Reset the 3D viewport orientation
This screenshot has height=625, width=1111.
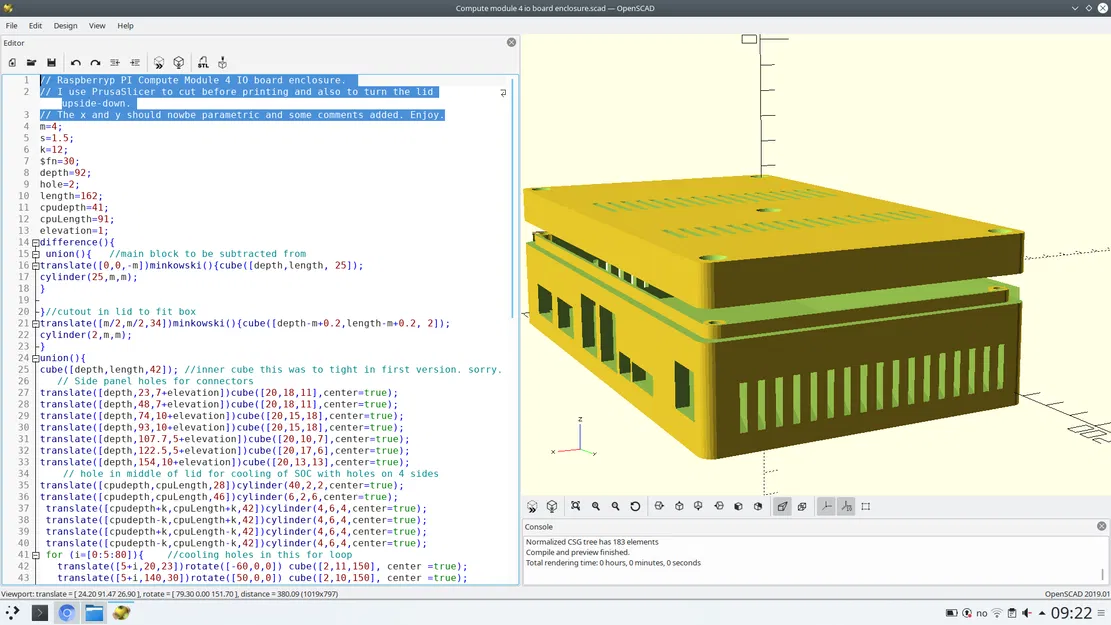point(638,506)
